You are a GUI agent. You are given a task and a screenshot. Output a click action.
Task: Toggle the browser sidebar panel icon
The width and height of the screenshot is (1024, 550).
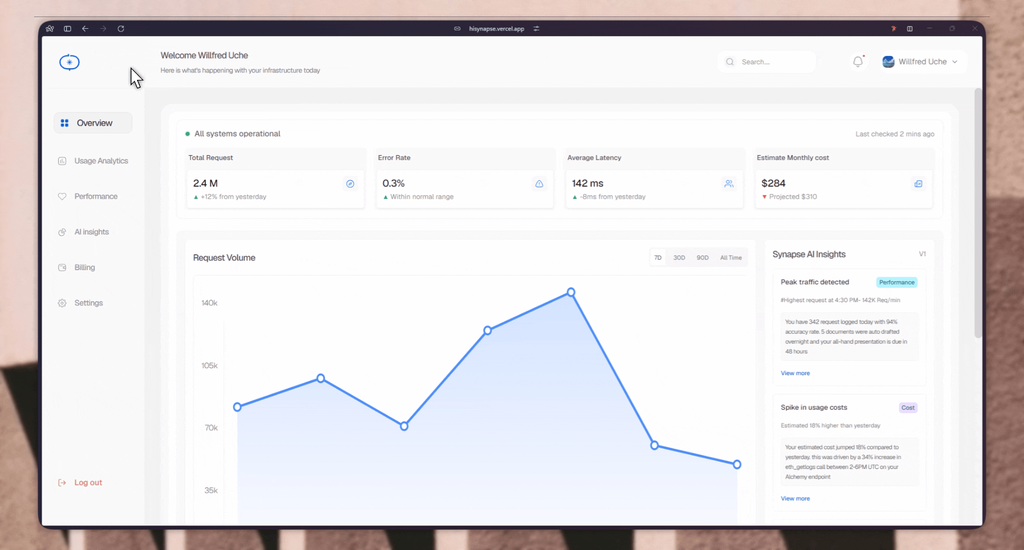tap(67, 29)
